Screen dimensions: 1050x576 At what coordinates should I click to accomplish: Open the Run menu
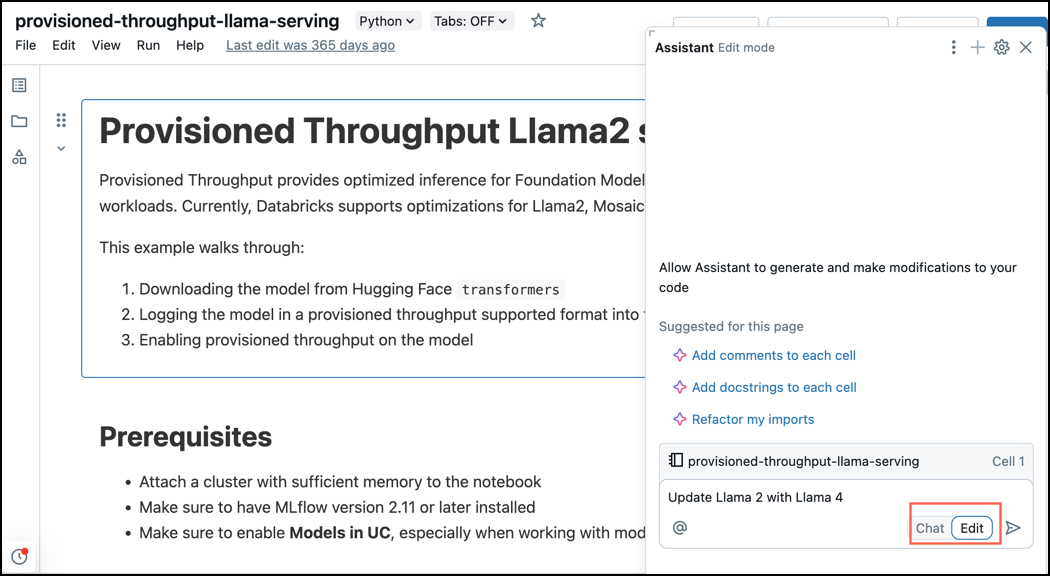point(148,45)
